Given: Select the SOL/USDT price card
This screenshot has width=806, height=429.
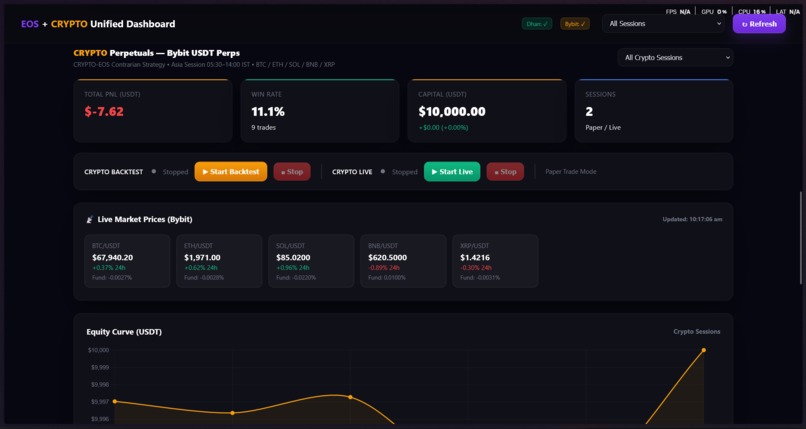Looking at the screenshot, I should 311,261.
